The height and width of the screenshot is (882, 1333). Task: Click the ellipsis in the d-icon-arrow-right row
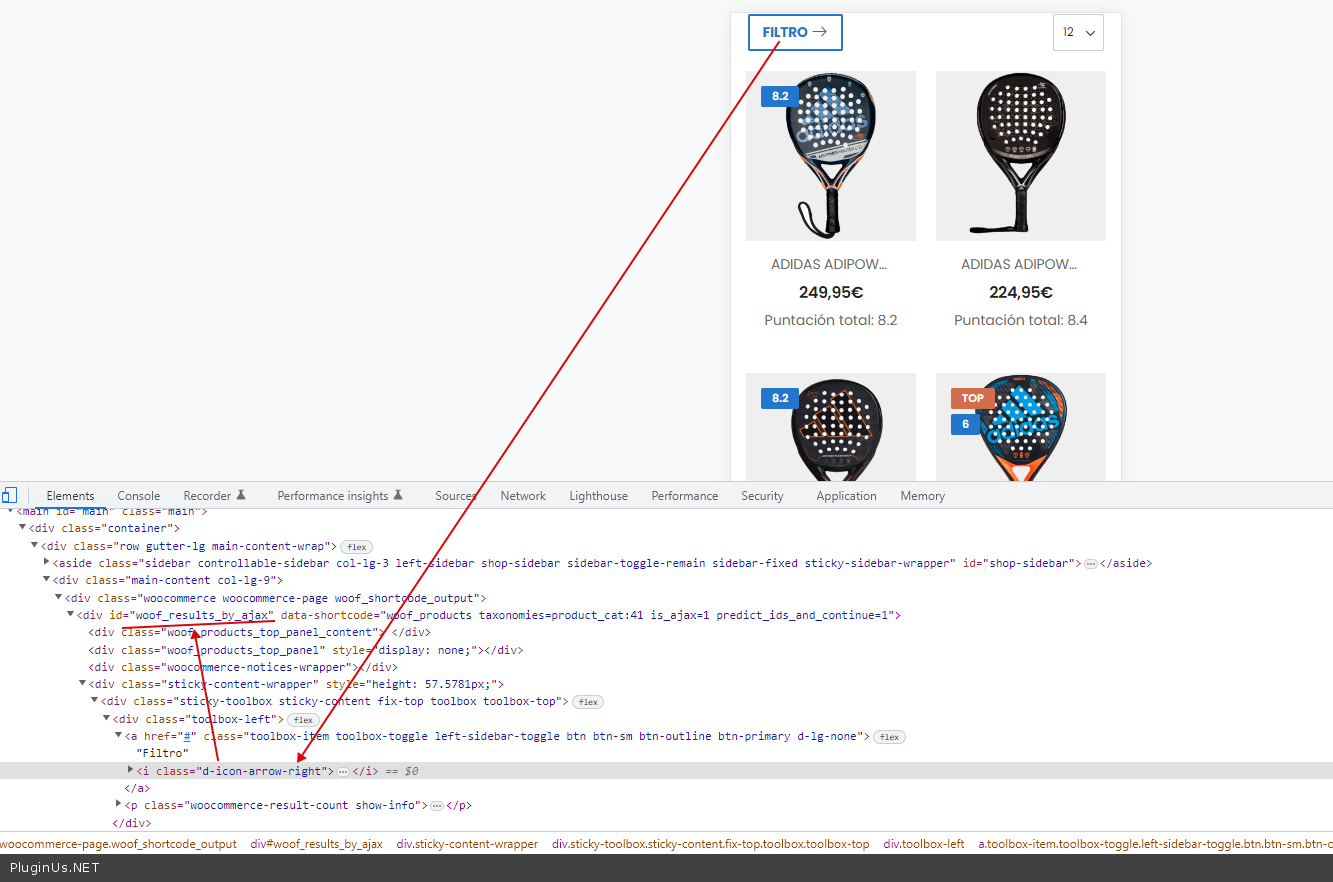point(343,772)
